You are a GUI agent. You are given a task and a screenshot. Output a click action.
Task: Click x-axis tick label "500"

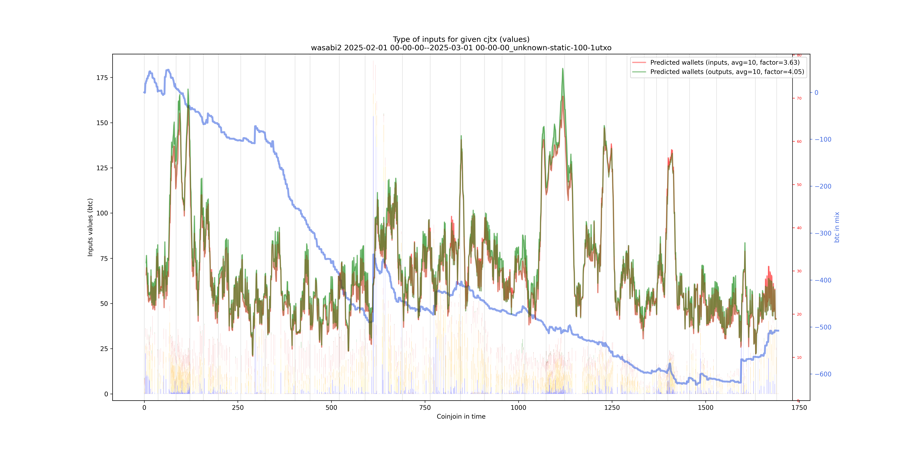coord(331,407)
